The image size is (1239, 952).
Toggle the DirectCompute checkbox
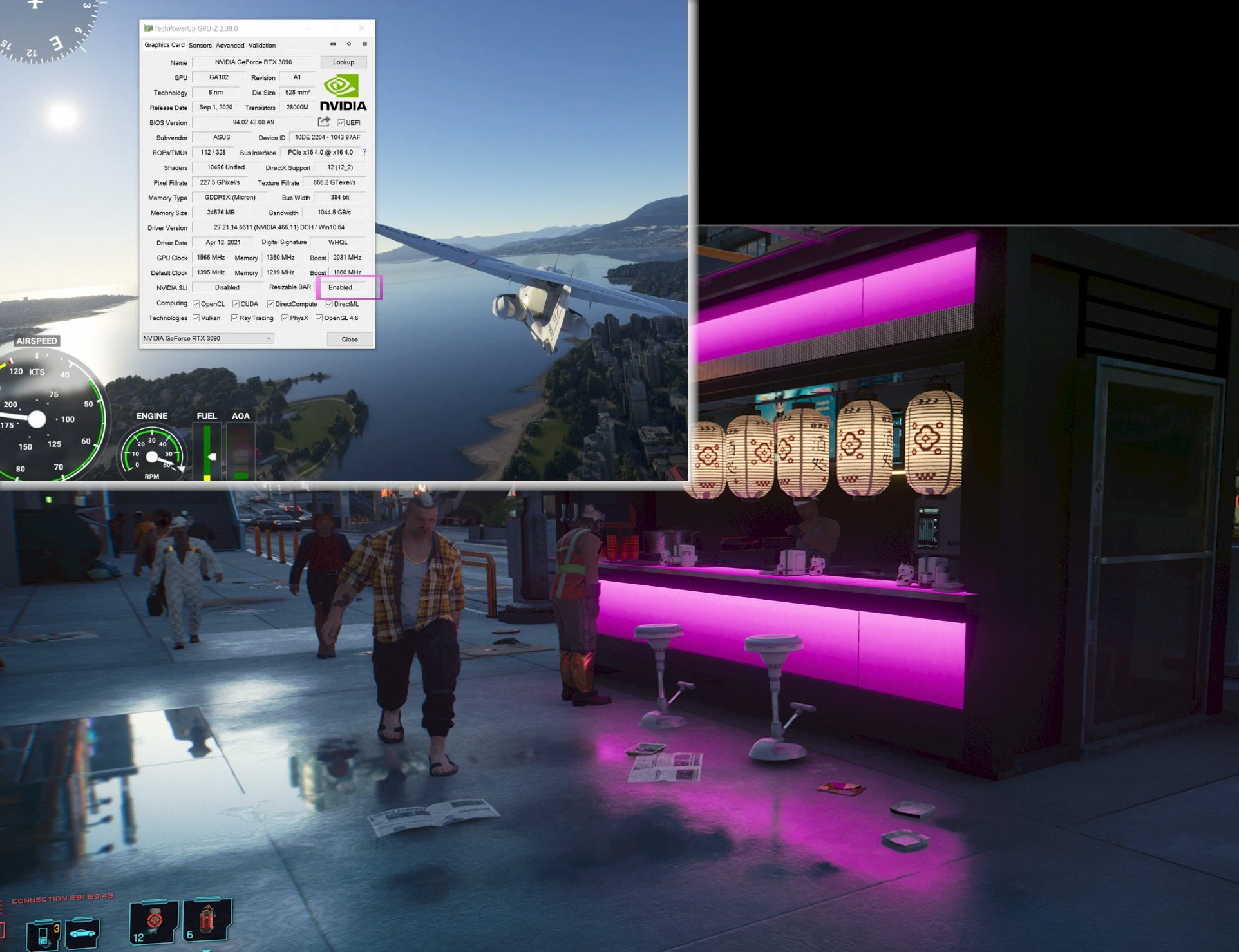click(x=270, y=304)
